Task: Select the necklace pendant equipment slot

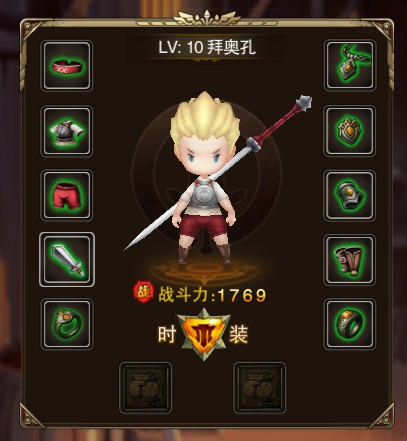Action: click(350, 65)
